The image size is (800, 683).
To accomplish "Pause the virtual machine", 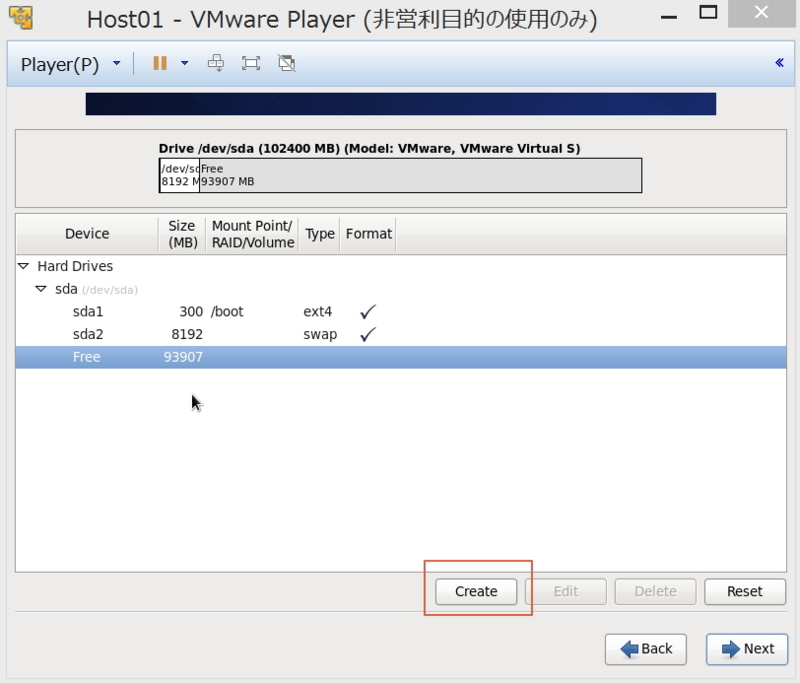I will (x=160, y=63).
